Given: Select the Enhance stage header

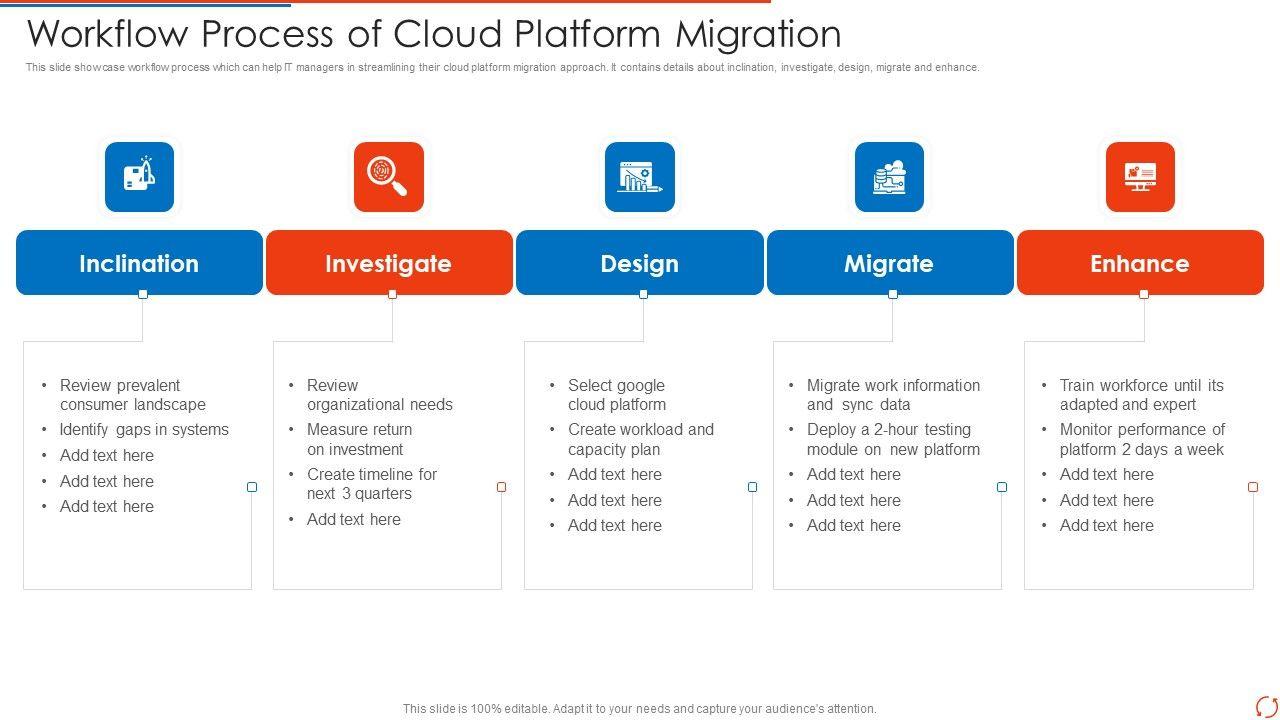Looking at the screenshot, I should click(1140, 263).
